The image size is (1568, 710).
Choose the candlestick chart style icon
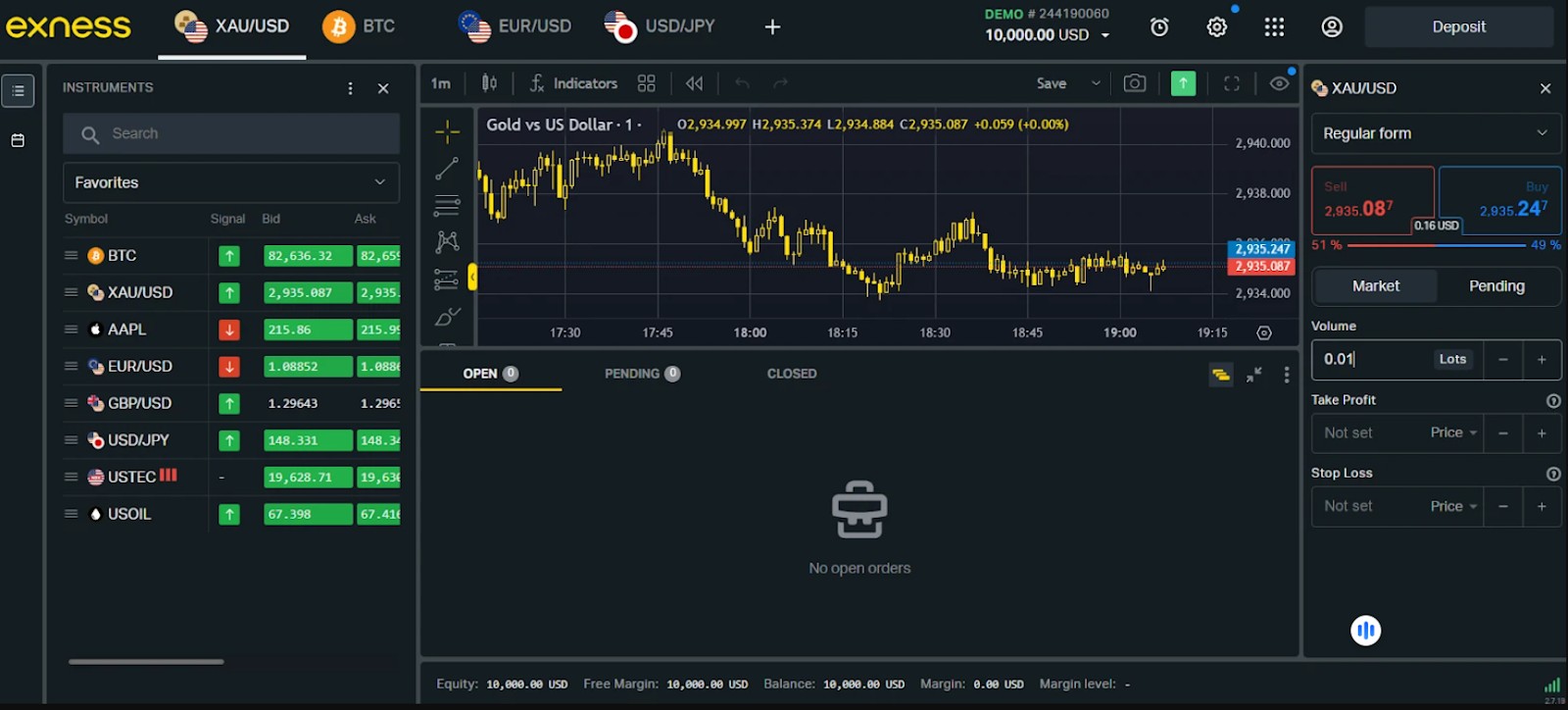coord(489,83)
